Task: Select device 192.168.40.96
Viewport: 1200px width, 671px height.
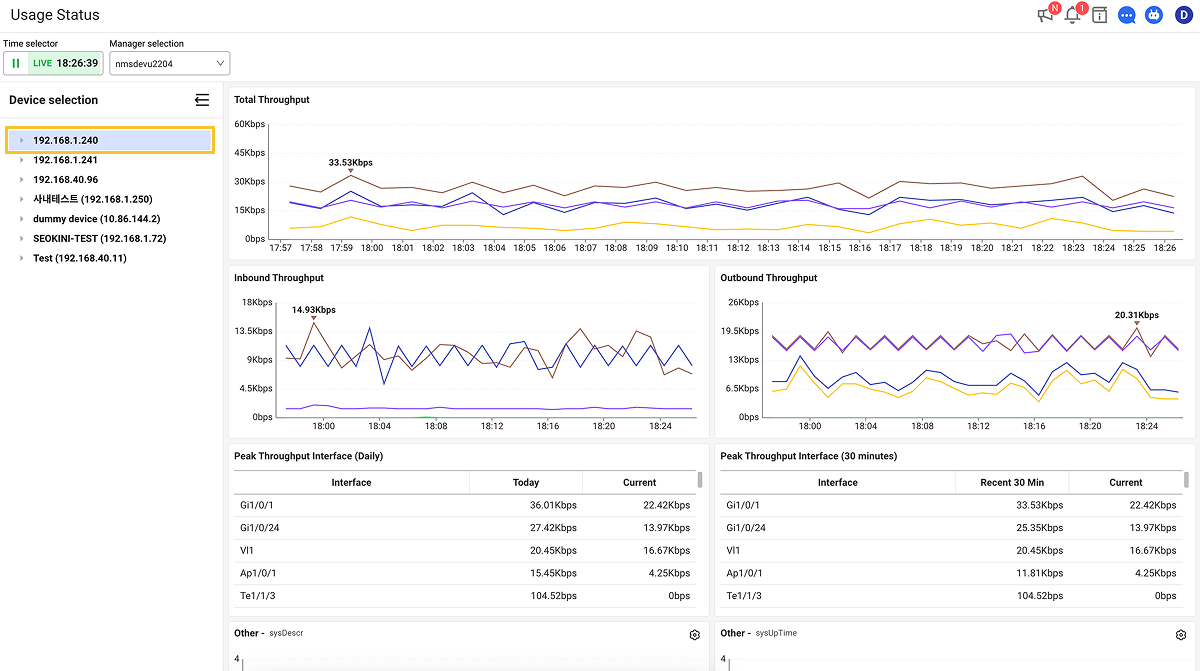Action: click(65, 180)
